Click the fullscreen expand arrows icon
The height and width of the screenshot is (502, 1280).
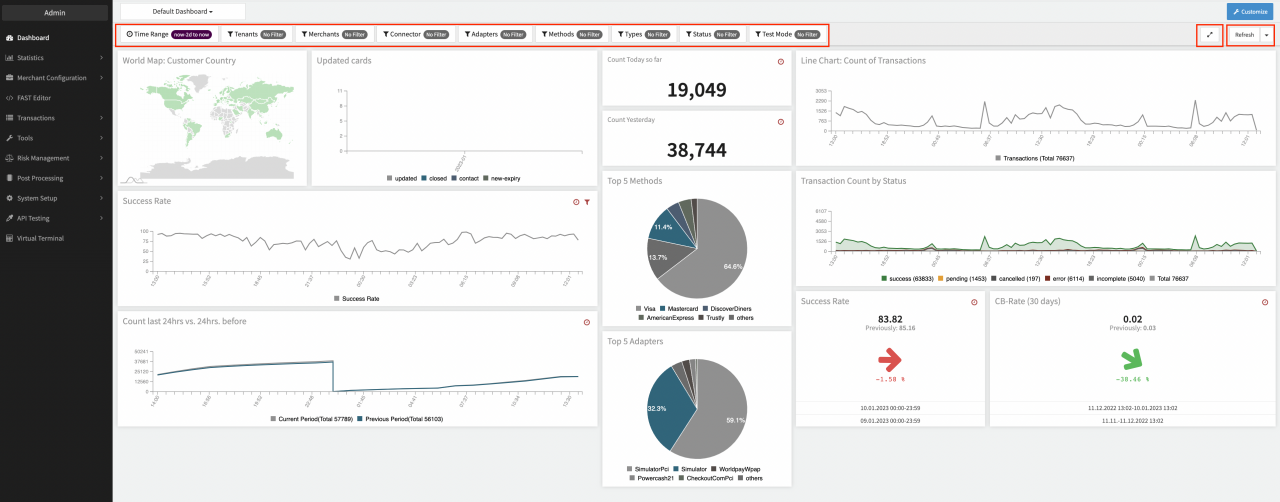coord(1209,34)
